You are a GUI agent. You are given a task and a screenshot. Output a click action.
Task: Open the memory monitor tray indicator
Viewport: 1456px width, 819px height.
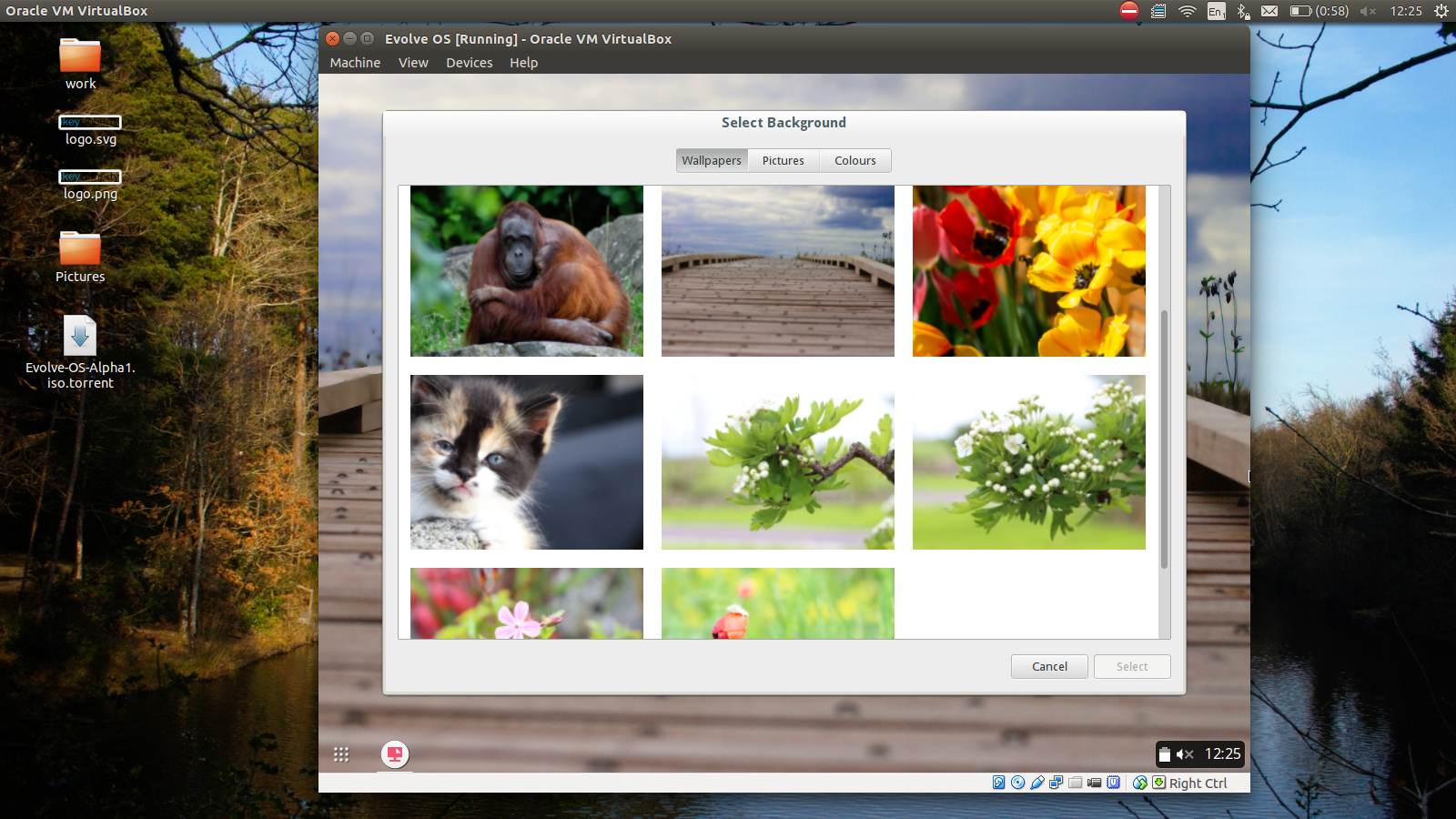point(1158,11)
